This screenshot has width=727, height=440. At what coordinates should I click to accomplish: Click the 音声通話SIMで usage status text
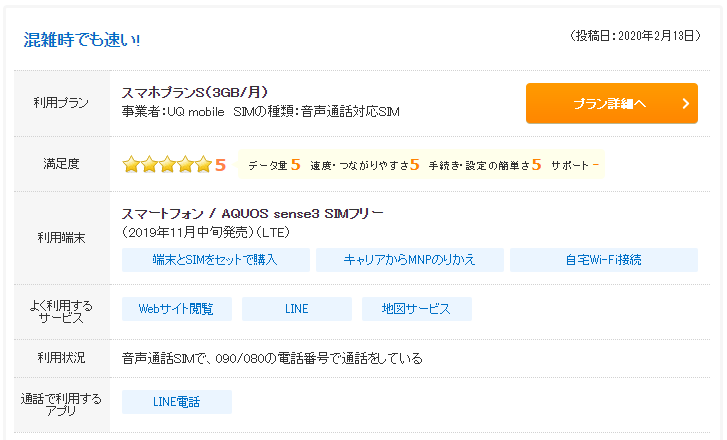272,358
